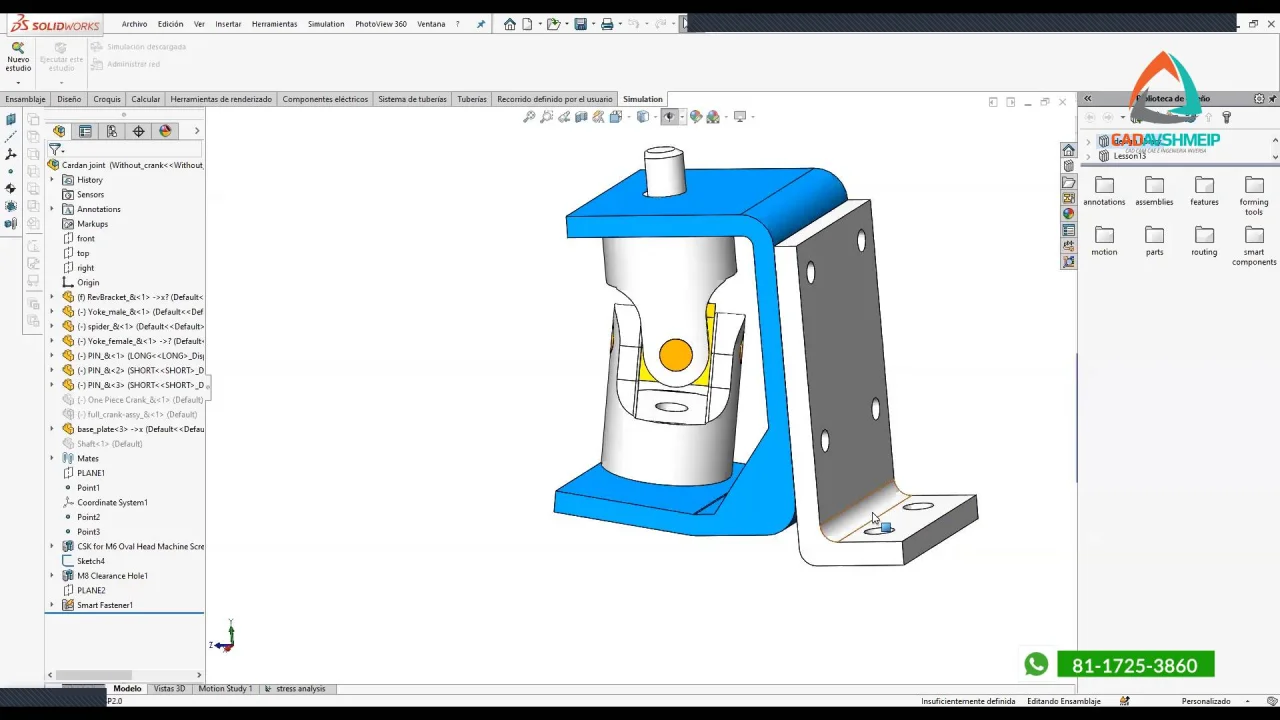
Task: Click the Add File Location screw icon
Action: (1226, 118)
